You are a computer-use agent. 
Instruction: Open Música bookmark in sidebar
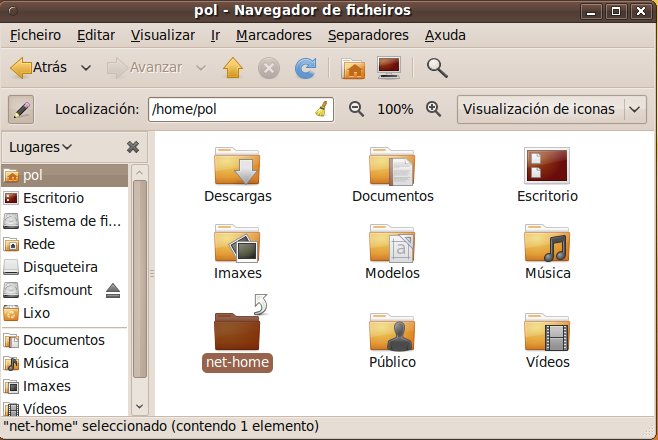(65, 363)
